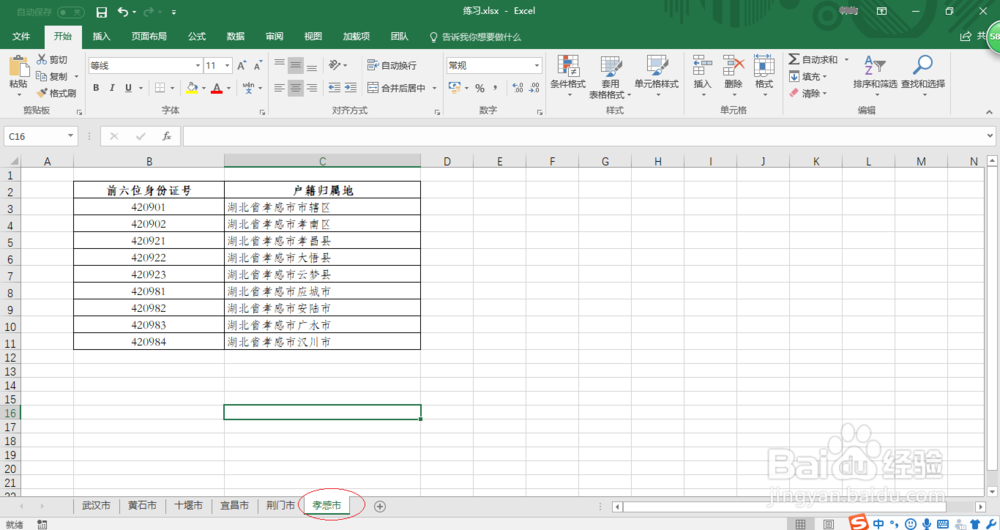Toggle middle vertical alignment
1000x530 pixels.
pos(295,65)
